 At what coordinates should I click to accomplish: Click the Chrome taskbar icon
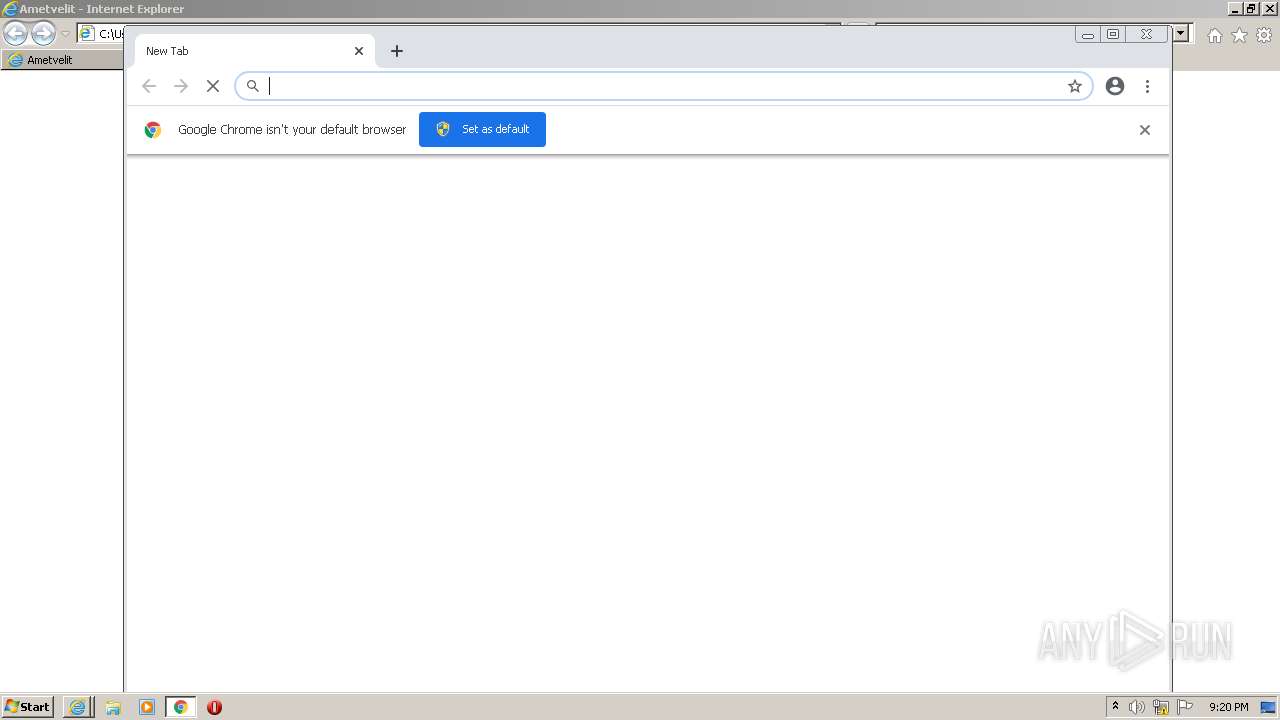point(181,707)
